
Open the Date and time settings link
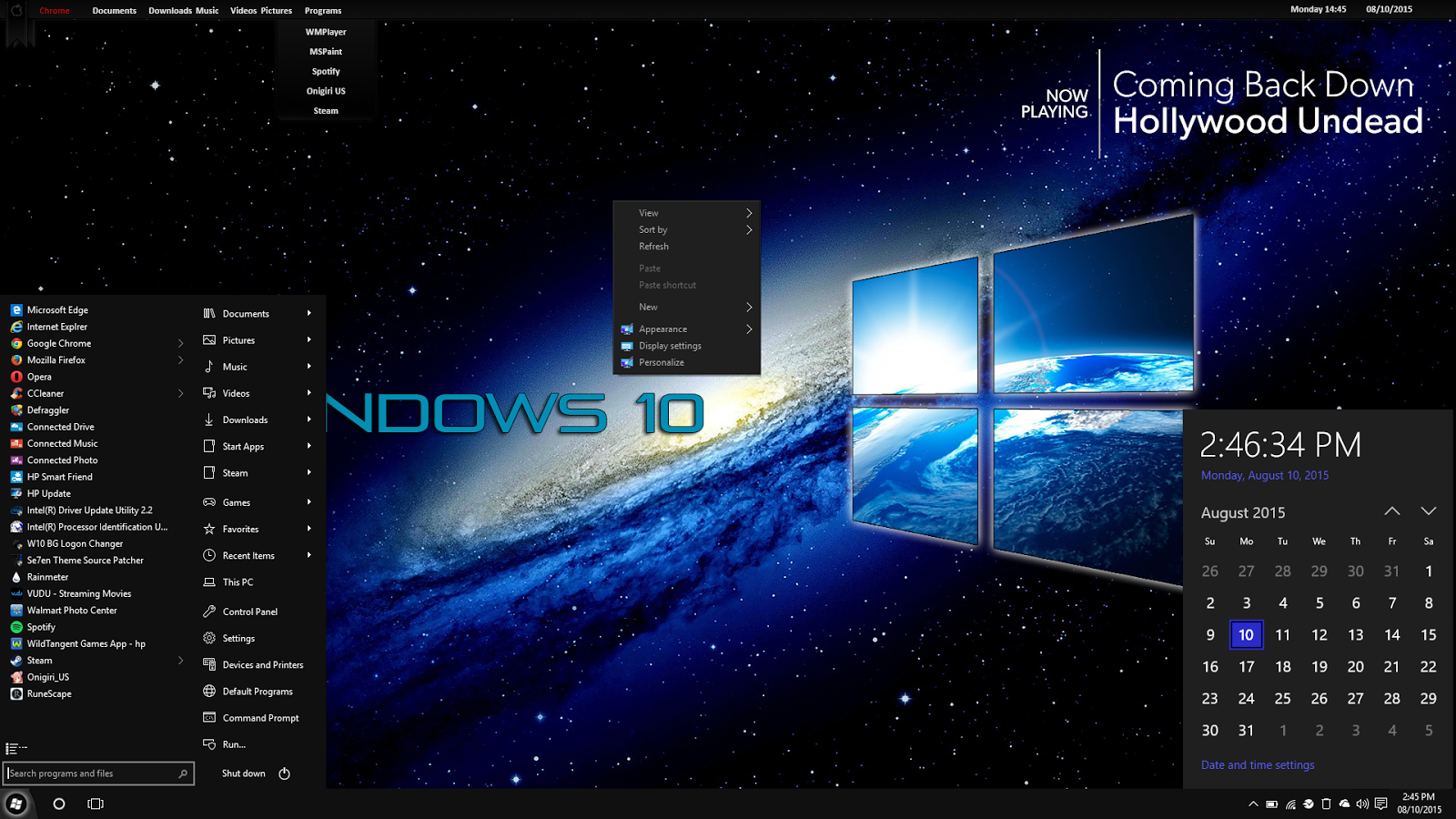1258,765
